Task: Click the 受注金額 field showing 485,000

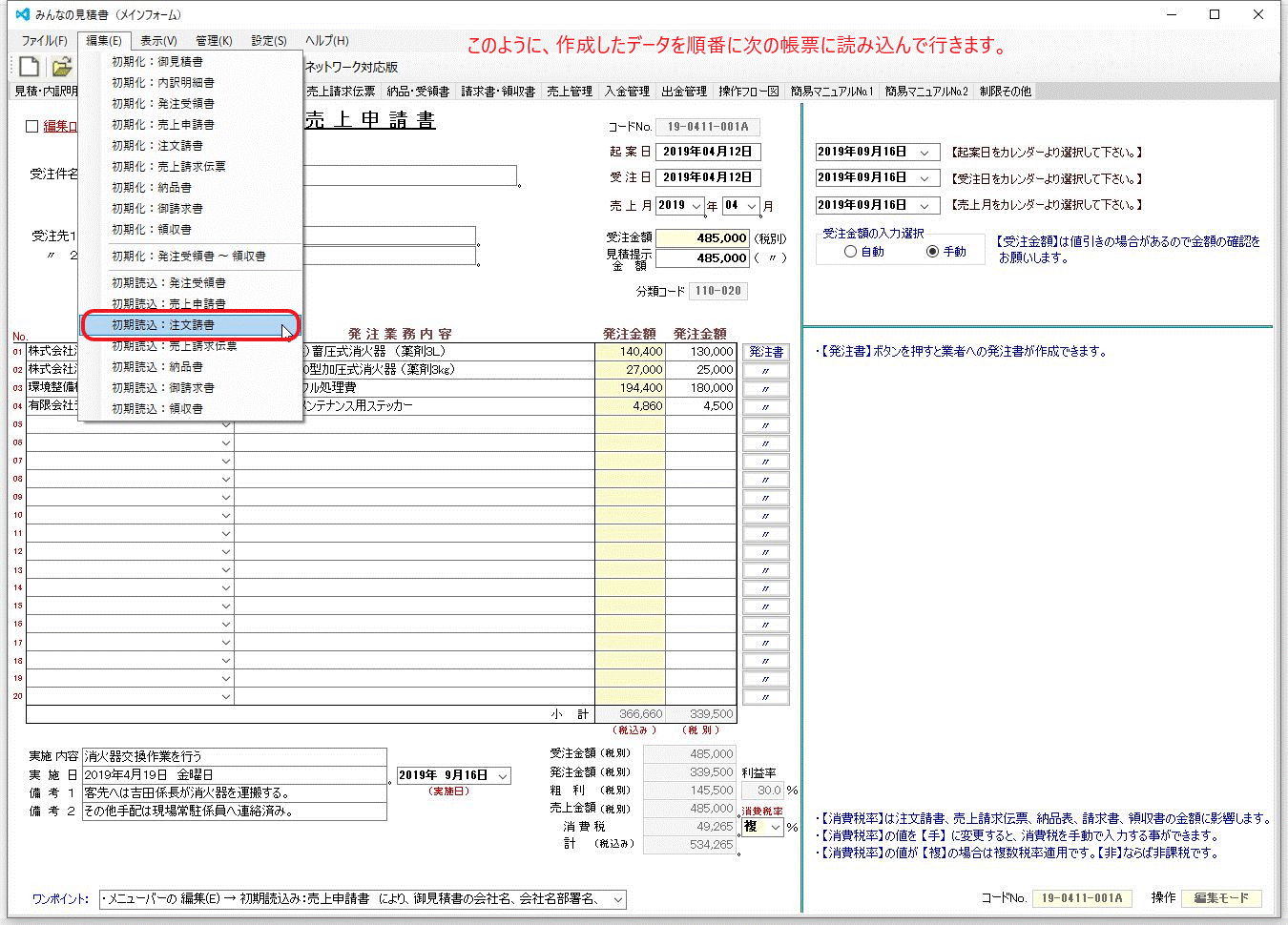Action: point(702,238)
